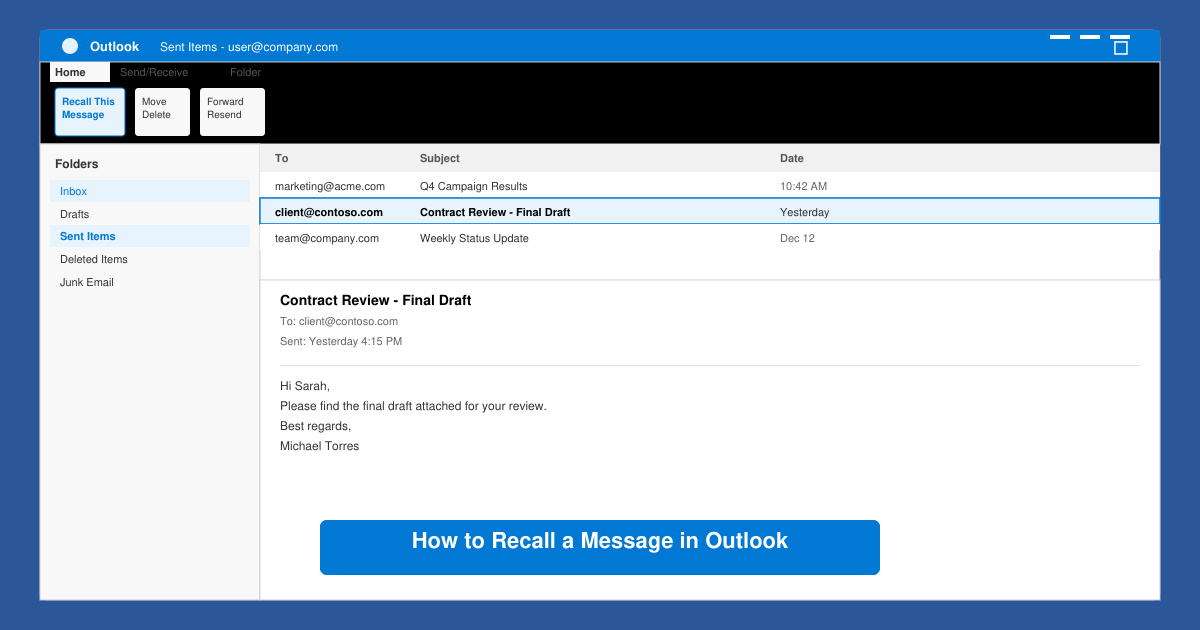Click the Sent Items - user@company.com title text
Screen dimensions: 1200x630
pyautogui.click(x=249, y=47)
